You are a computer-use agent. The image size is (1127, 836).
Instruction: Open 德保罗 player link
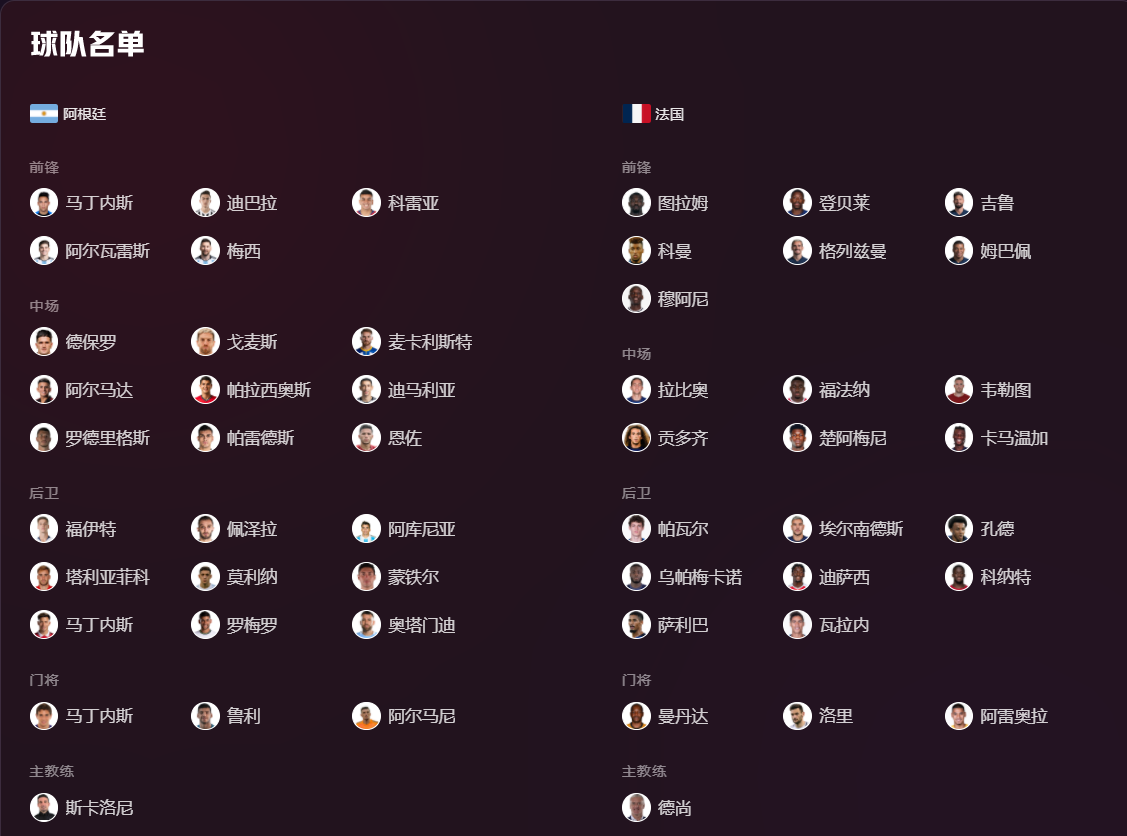tap(91, 342)
